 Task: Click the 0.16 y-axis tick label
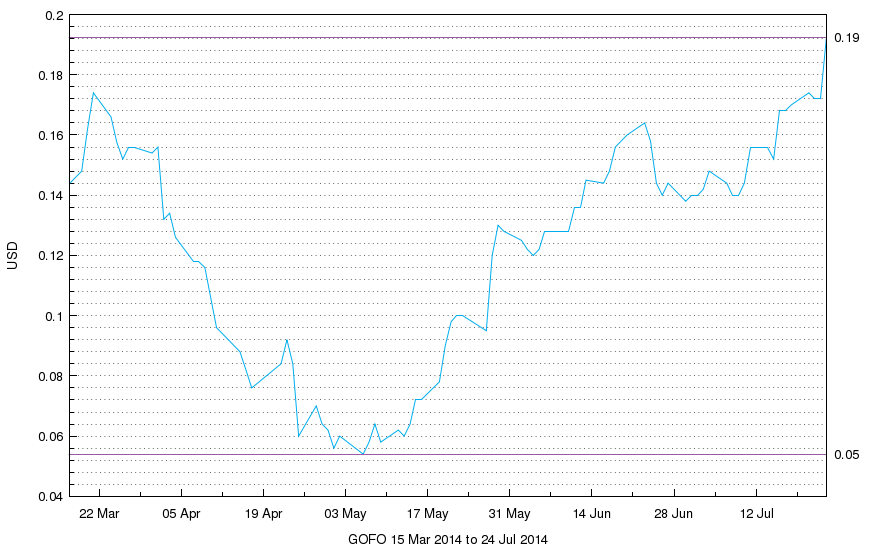pyautogui.click(x=49, y=136)
